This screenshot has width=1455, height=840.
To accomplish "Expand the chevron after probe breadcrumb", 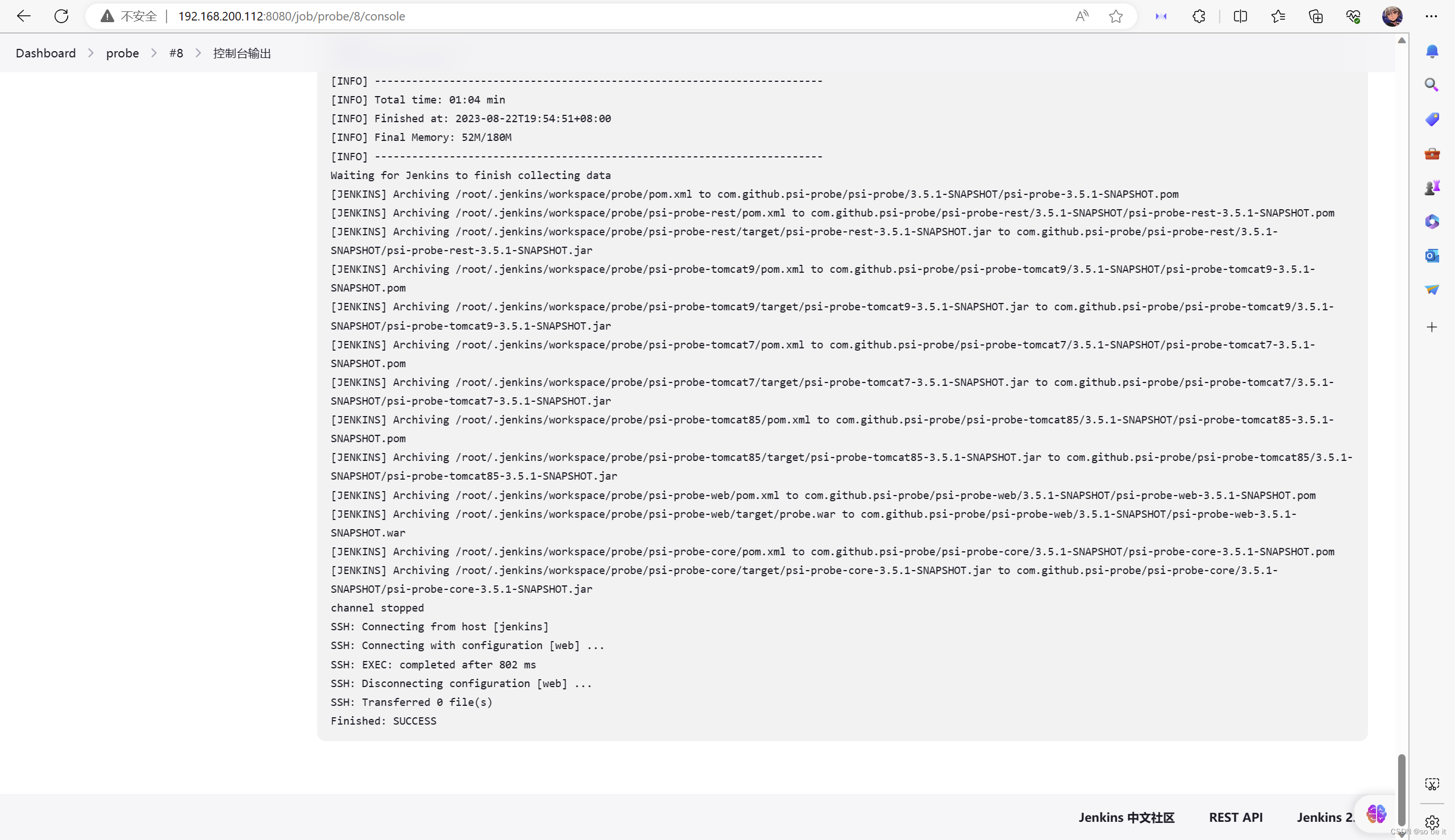I will (154, 53).
